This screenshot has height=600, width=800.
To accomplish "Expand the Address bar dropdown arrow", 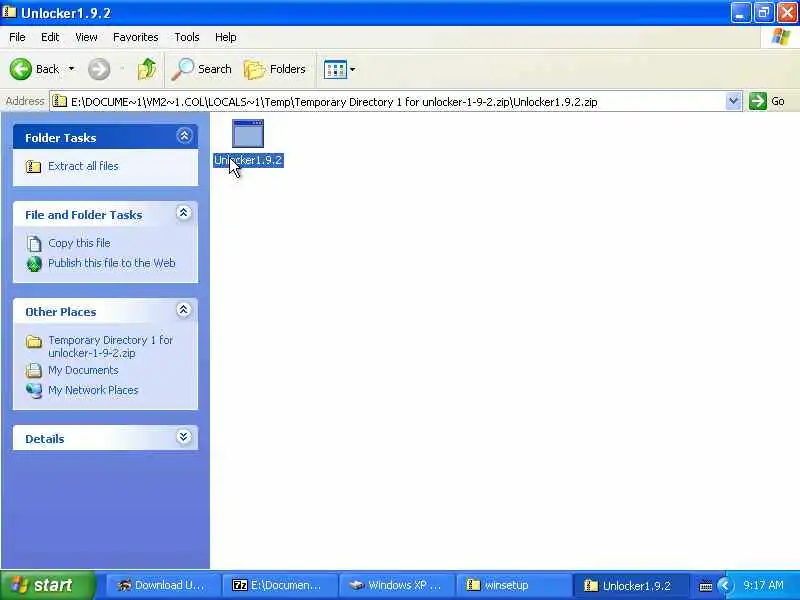I will tap(733, 101).
